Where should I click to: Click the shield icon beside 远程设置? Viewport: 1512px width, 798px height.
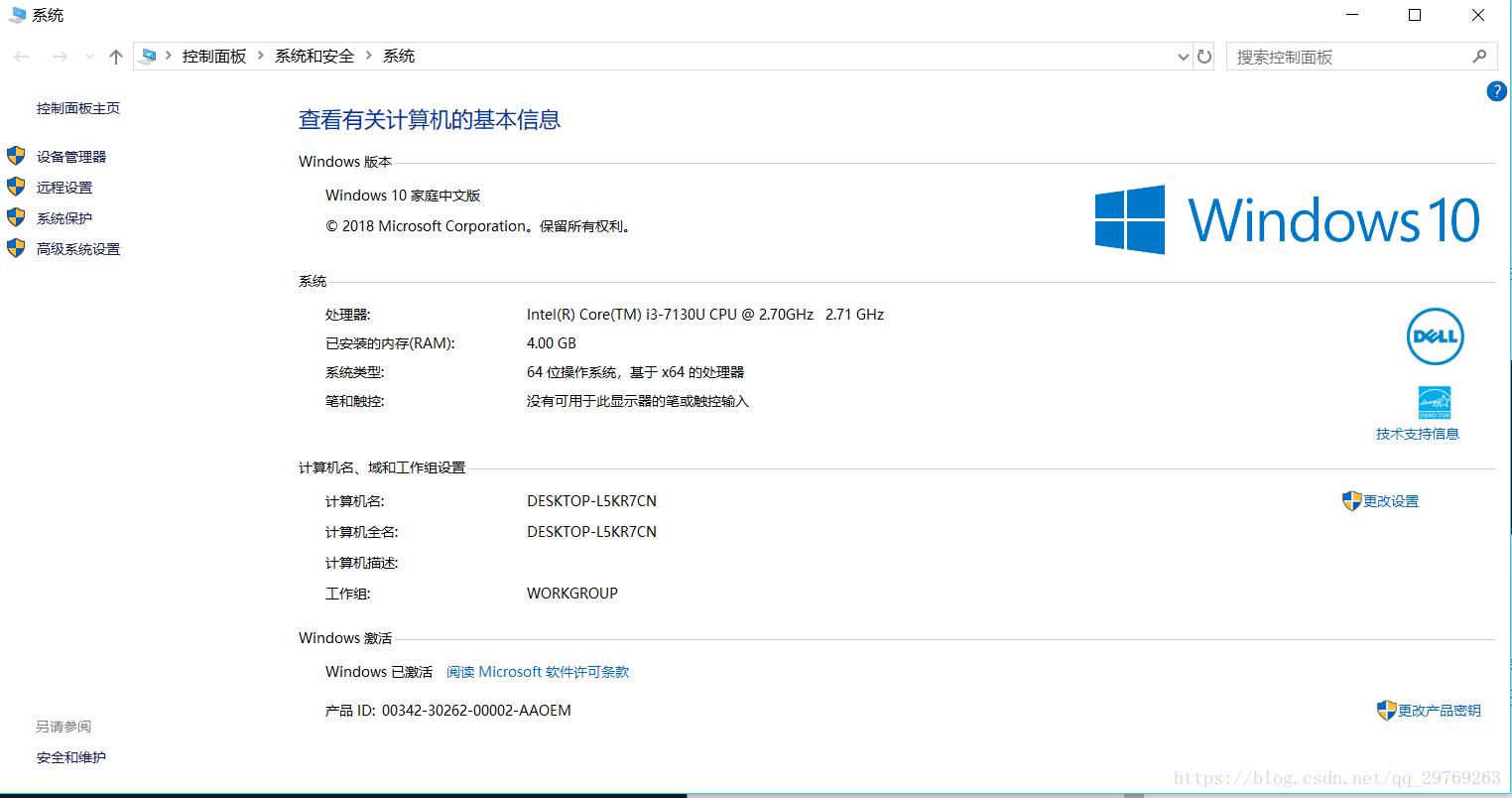(x=15, y=187)
